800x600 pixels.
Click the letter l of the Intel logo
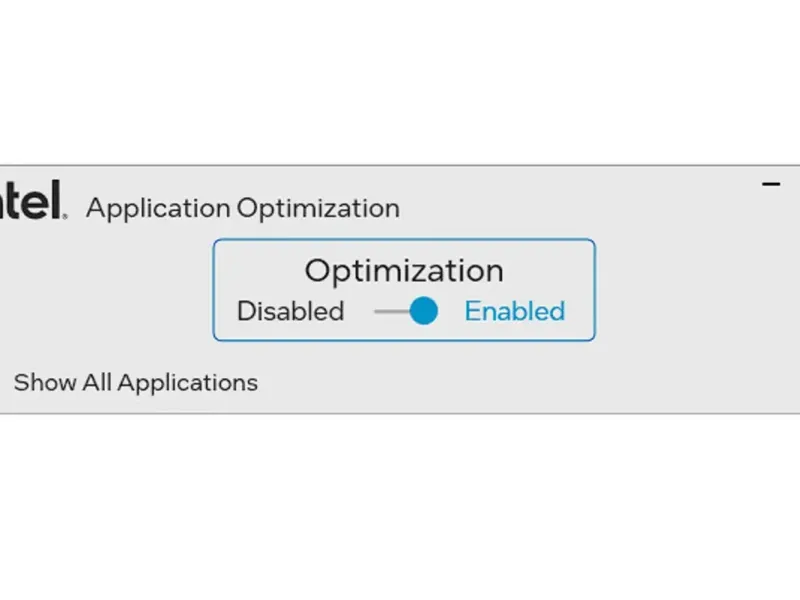(57, 199)
